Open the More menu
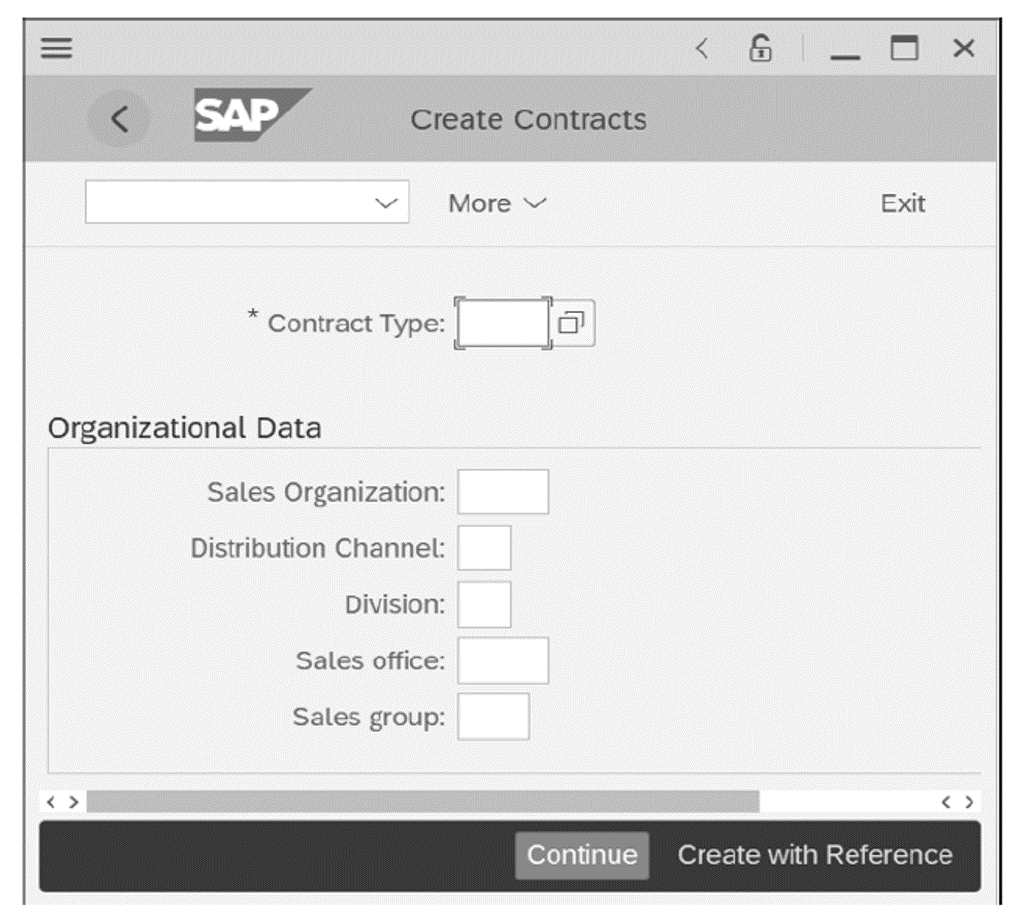1015x920 pixels. pos(494,203)
